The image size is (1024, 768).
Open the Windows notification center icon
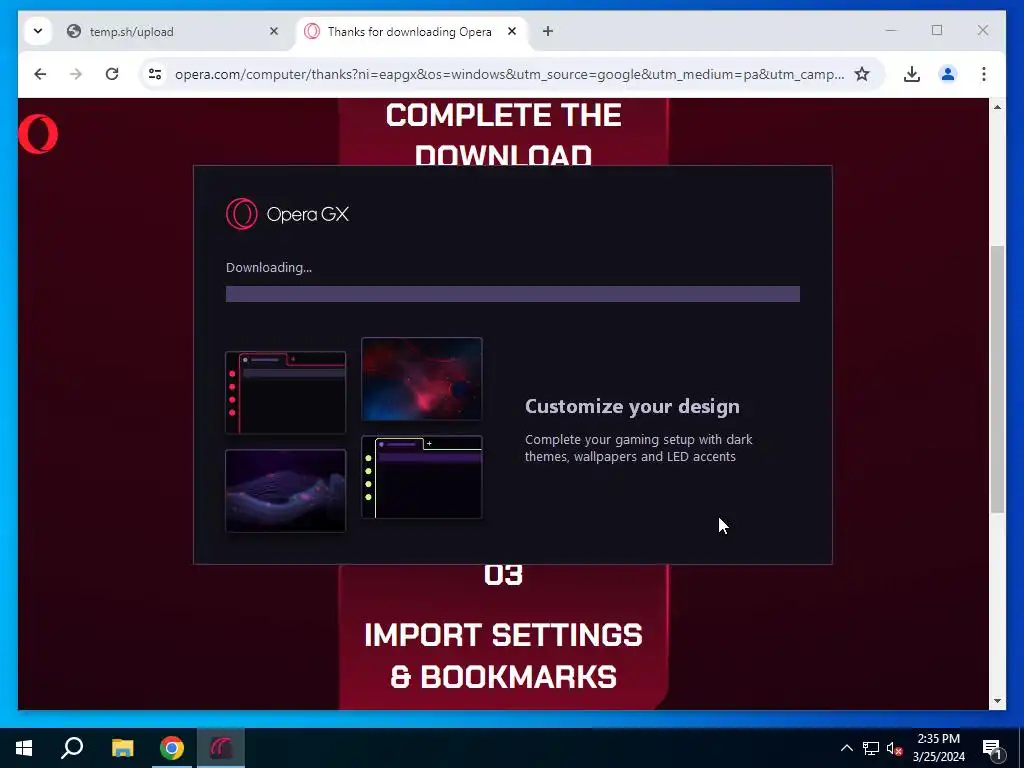[992, 749]
